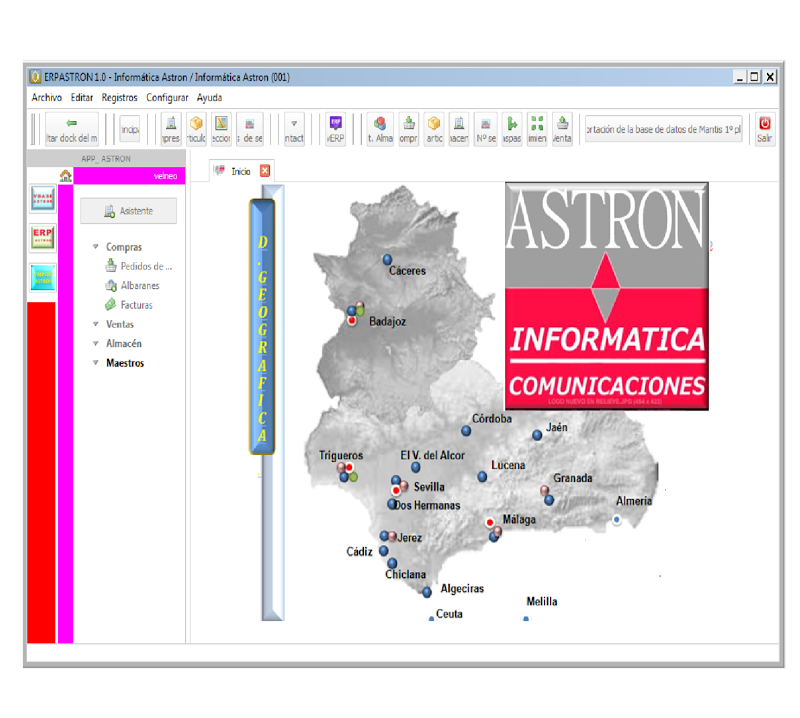Viewport: 800px width, 718px height.
Task: Expand the Maestros tree section
Action: click(x=95, y=363)
